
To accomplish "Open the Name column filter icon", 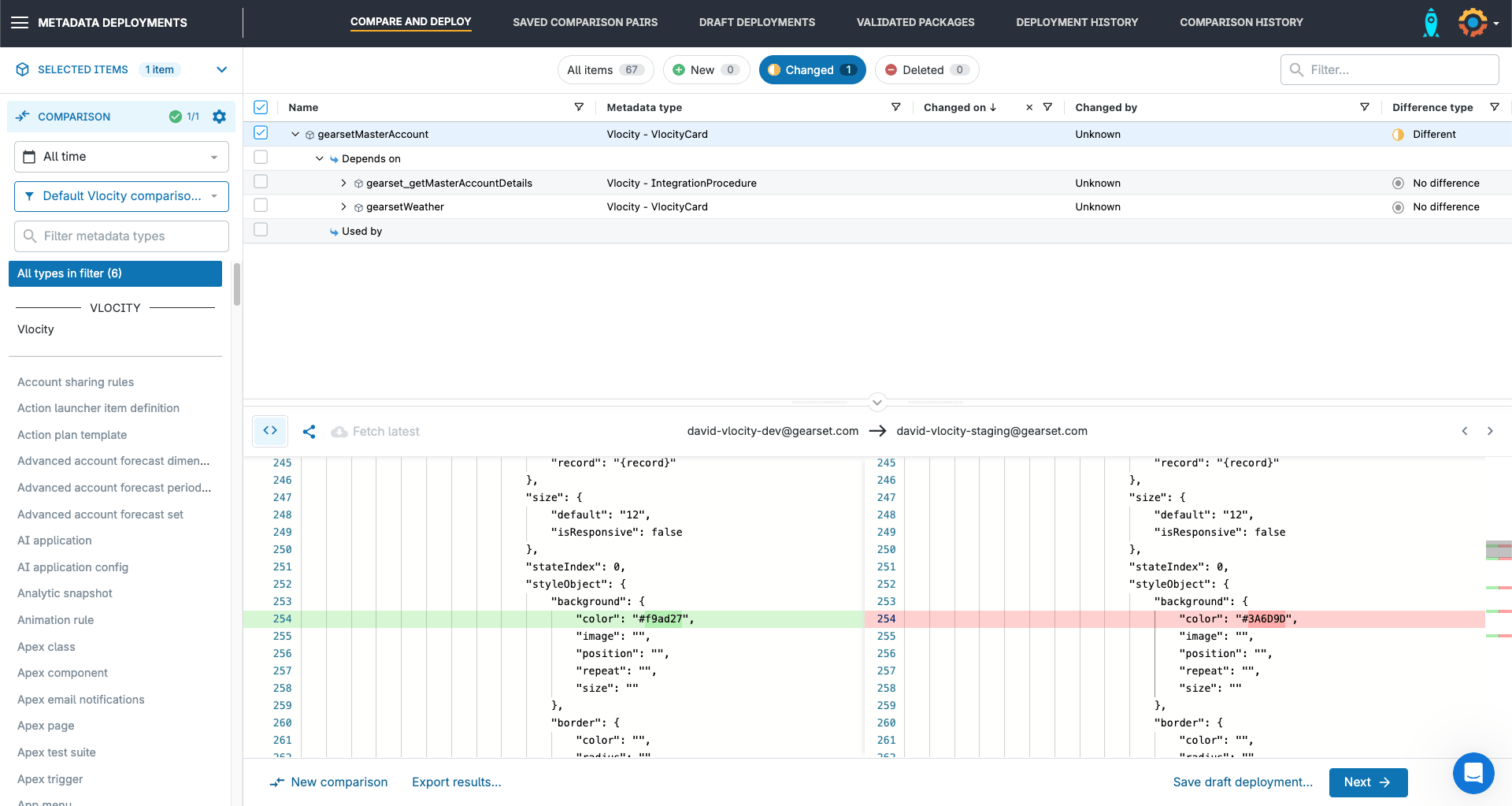I will coord(579,107).
